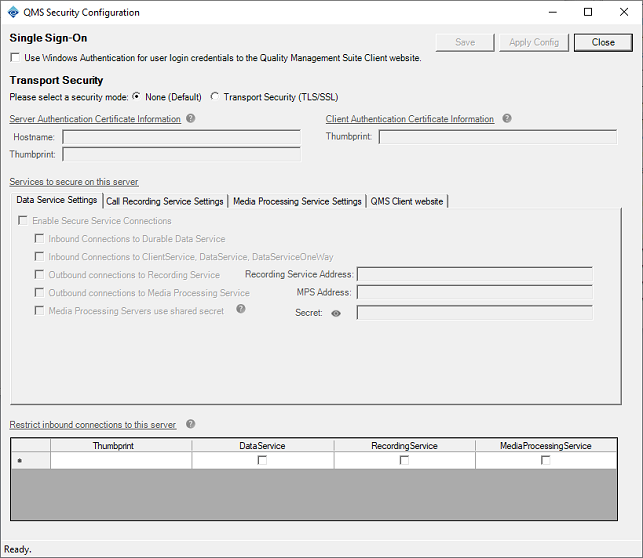Click the Thumbprint cell in new grid row
This screenshot has height=558, width=643.
tap(121, 460)
